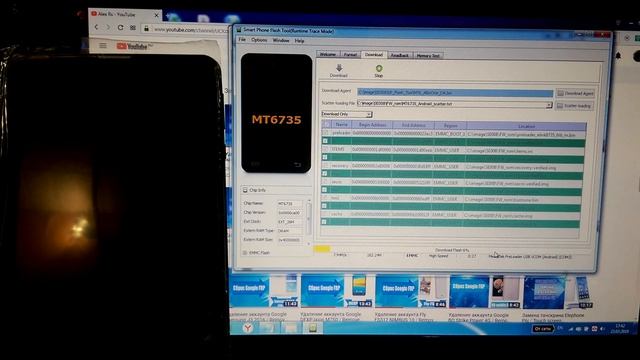Reload the page in the browser window
Viewport: 640px width, 360px height.
pos(120,27)
